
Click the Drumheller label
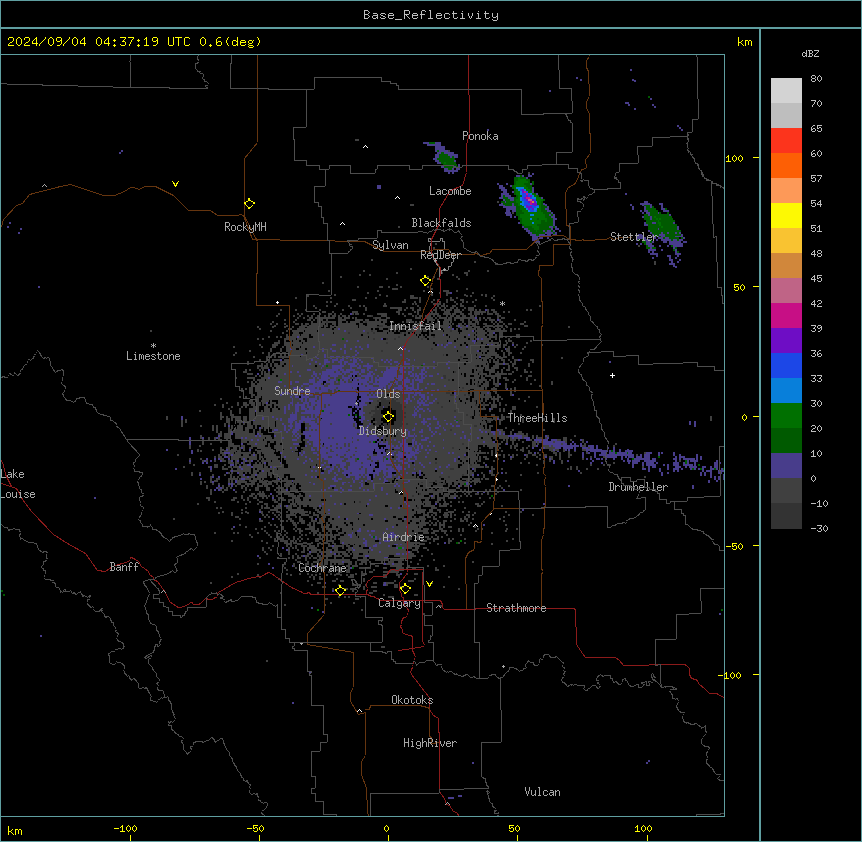click(x=638, y=487)
